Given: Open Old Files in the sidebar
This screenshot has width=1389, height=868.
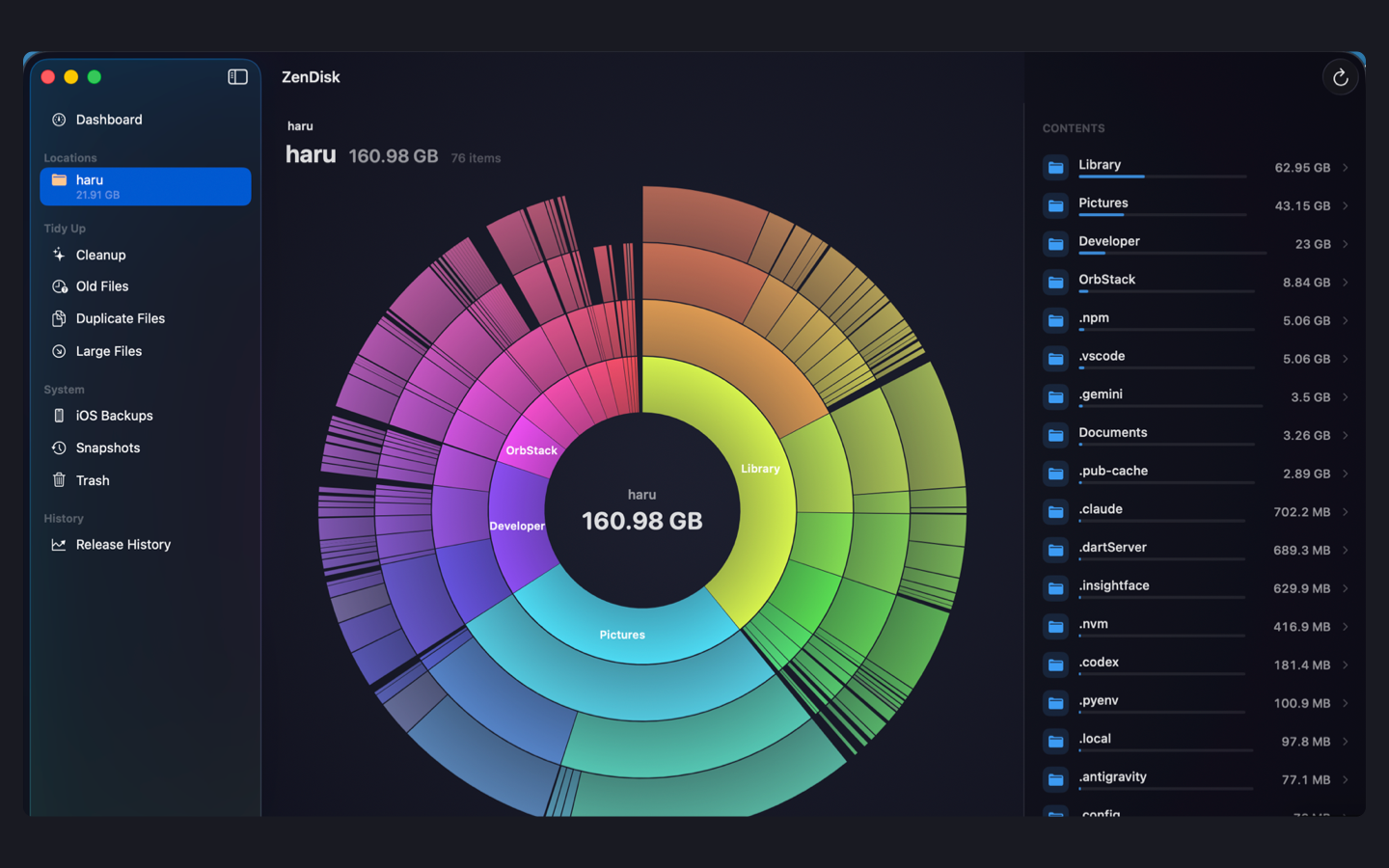Looking at the screenshot, I should [145, 286].
